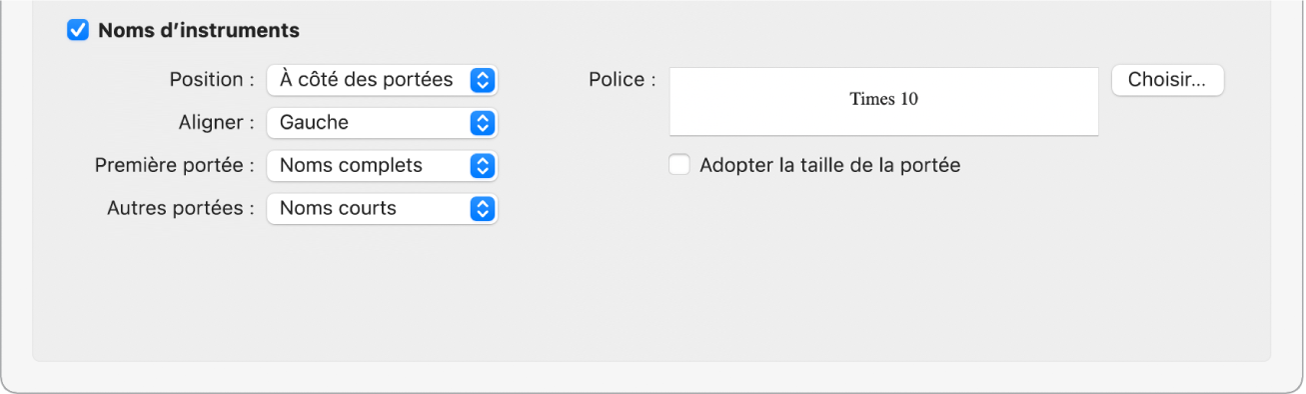Disable the Noms d'instruments checkbox
Image resolution: width=1306 pixels, height=394 pixels.
click(x=78, y=31)
